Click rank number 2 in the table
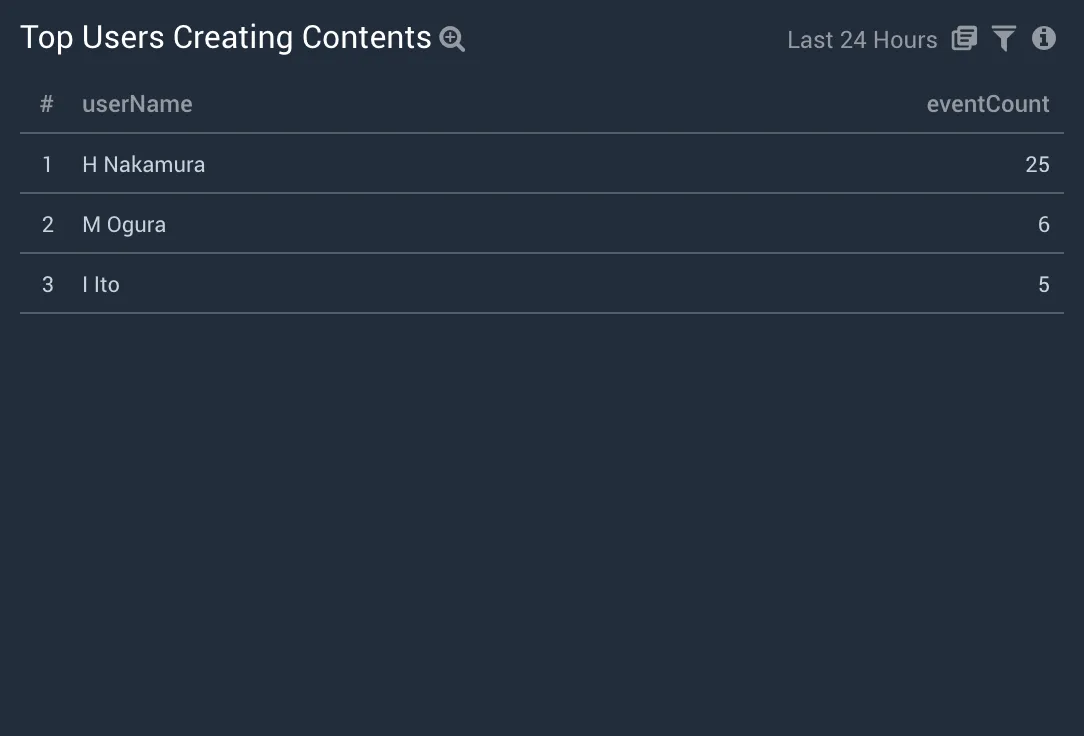 (x=47, y=225)
